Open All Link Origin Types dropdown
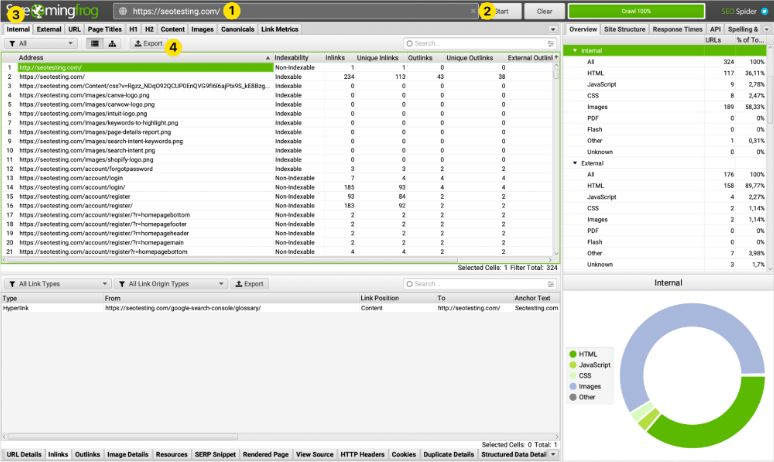The image size is (774, 462). (170, 284)
